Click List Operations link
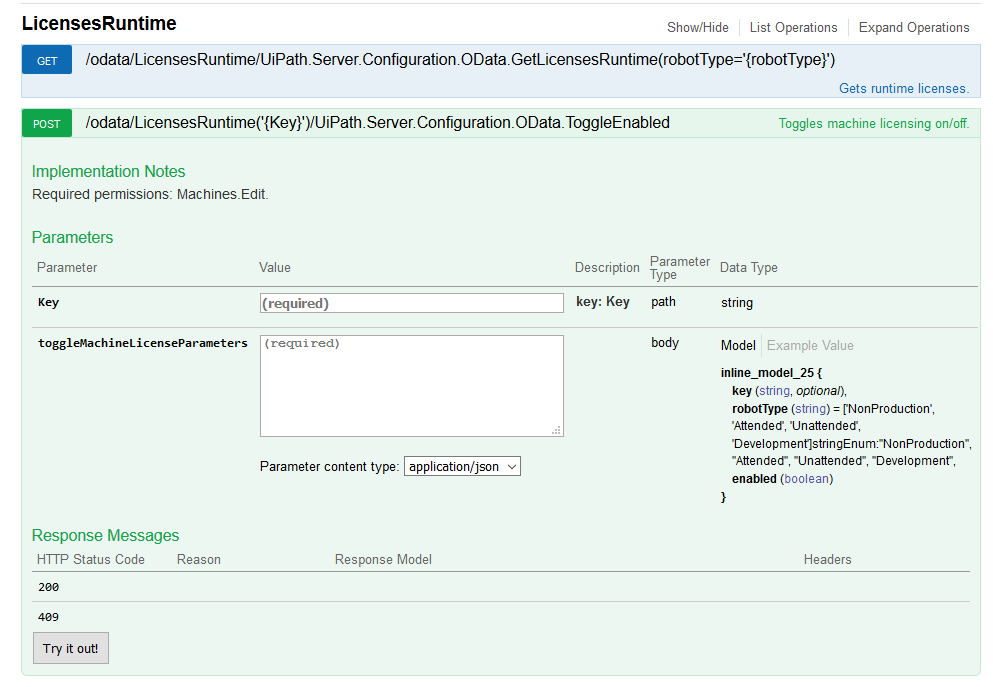The height and width of the screenshot is (687, 993). point(793,27)
